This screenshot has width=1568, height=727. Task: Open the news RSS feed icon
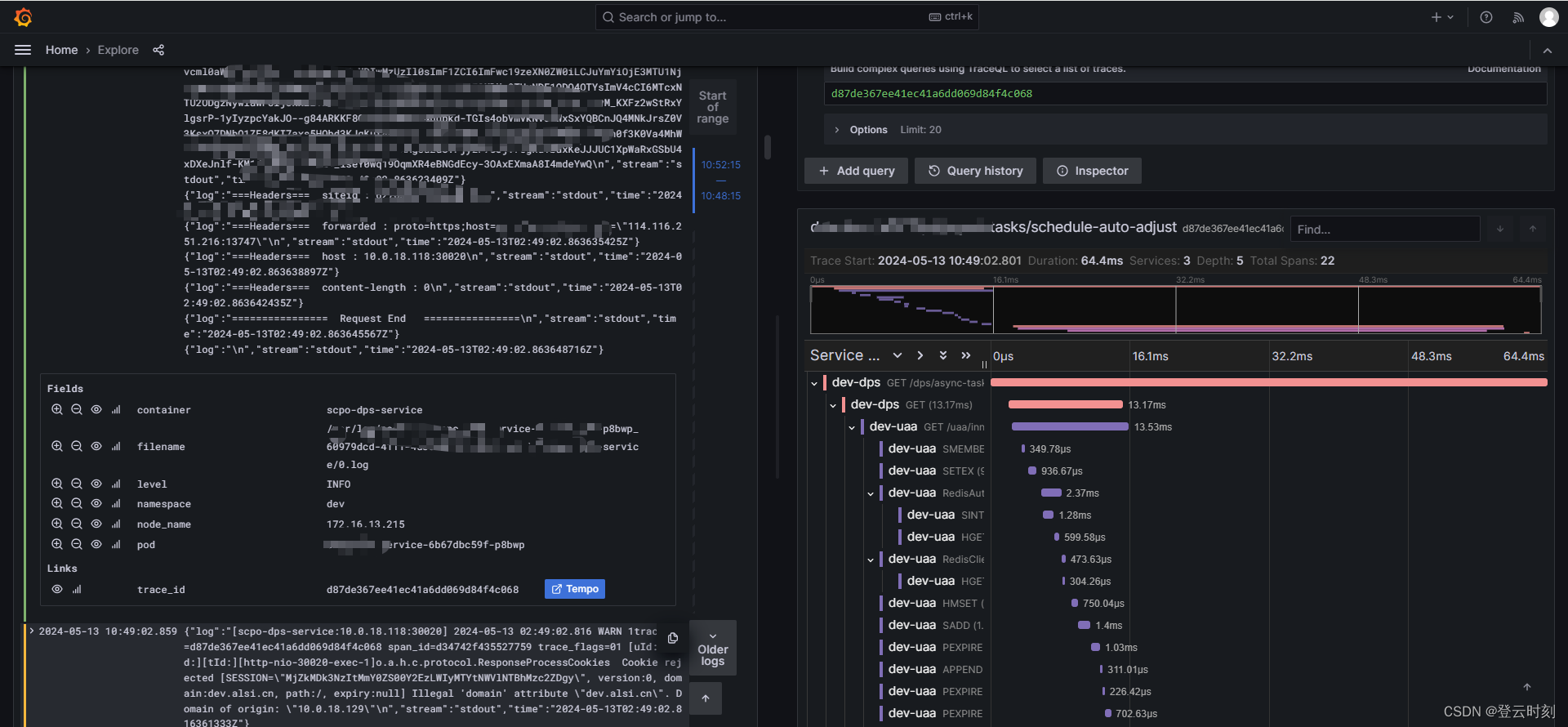[1518, 17]
